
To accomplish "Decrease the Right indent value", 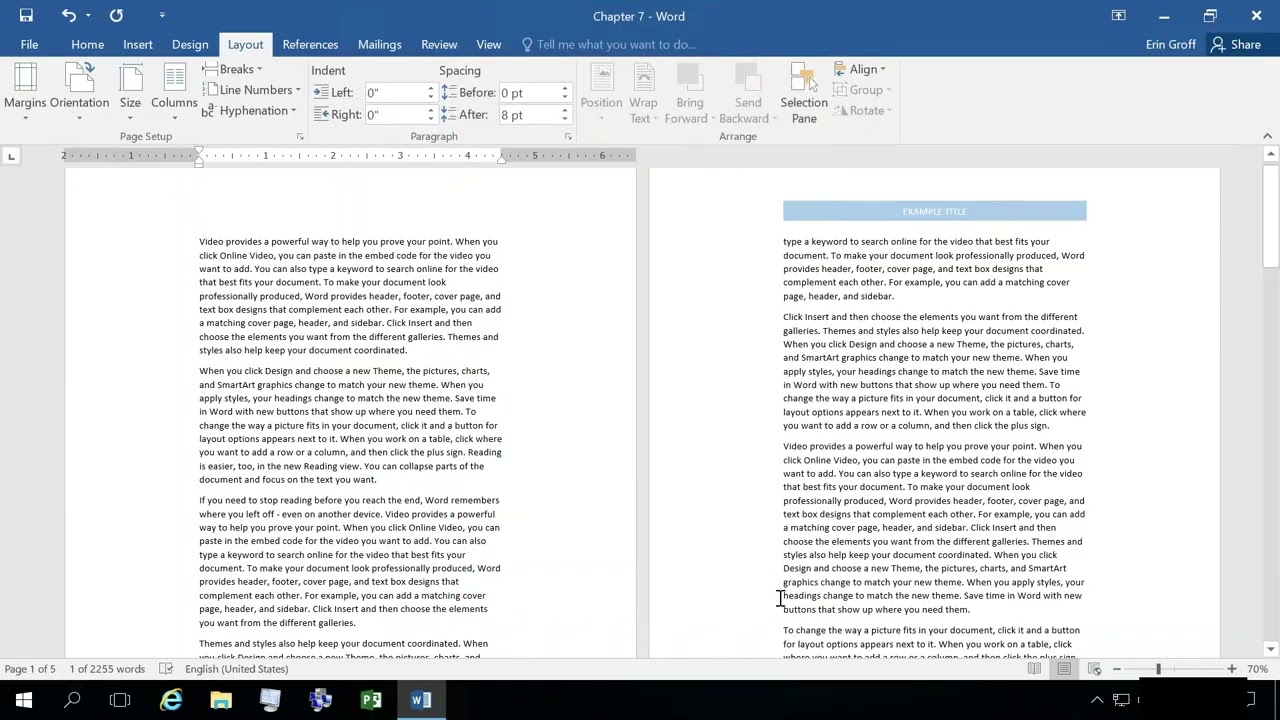I will tap(431, 119).
